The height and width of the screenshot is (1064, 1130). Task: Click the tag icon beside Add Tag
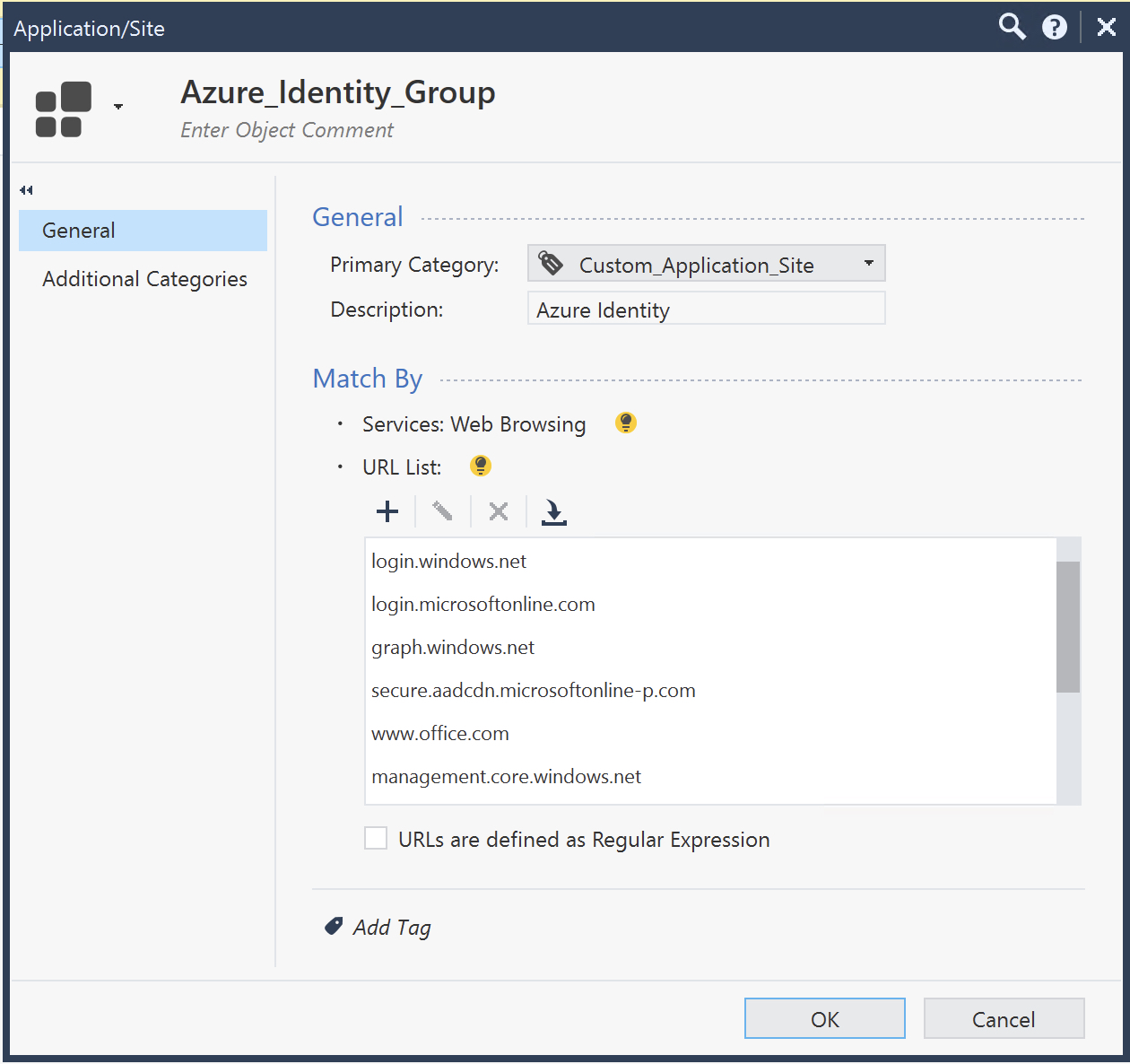click(x=334, y=926)
